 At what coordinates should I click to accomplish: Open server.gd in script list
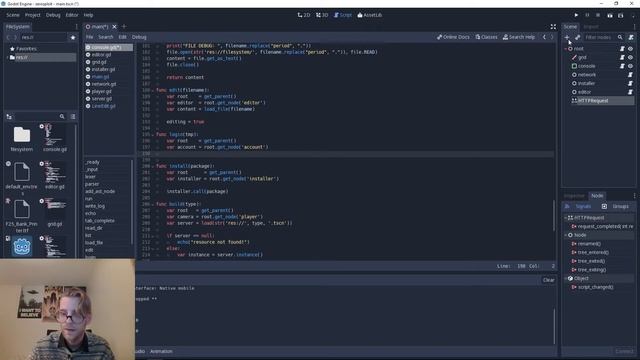[102, 99]
